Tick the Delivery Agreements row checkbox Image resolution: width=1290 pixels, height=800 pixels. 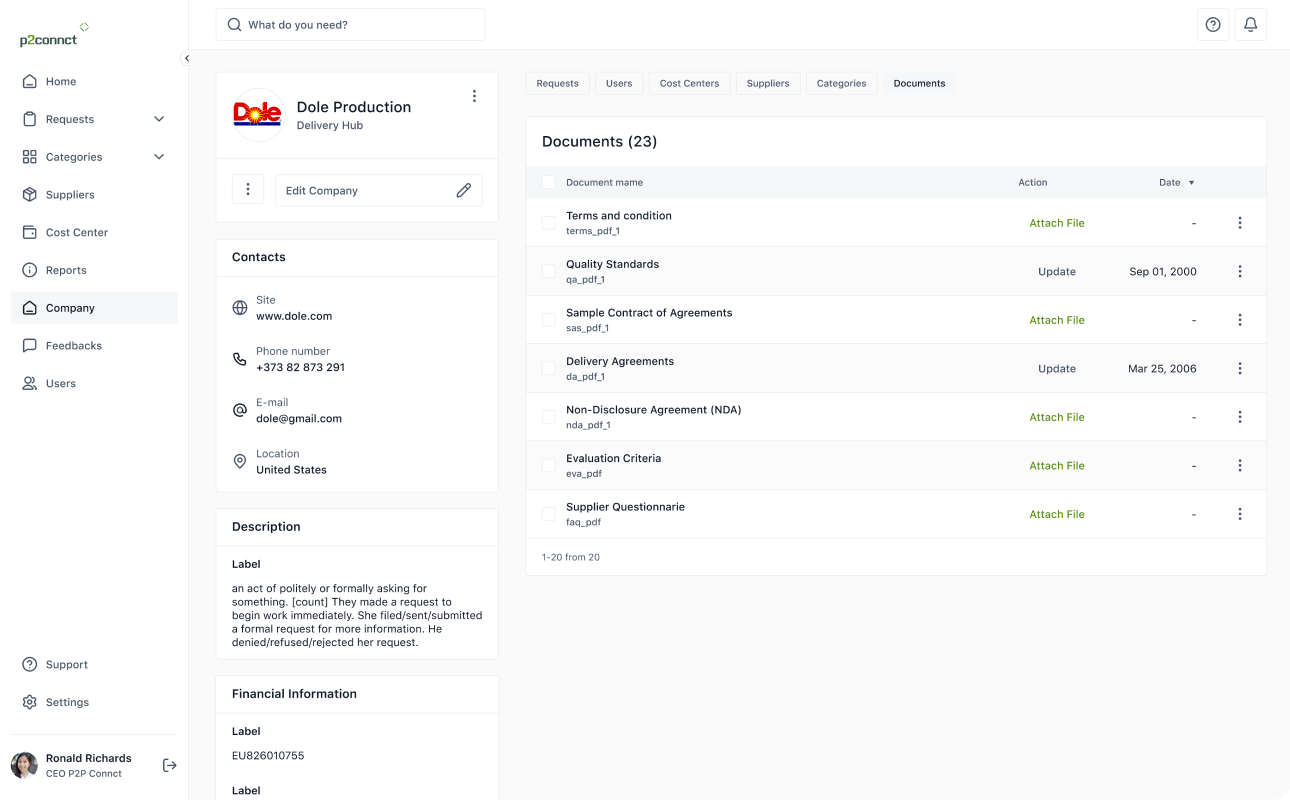click(548, 368)
